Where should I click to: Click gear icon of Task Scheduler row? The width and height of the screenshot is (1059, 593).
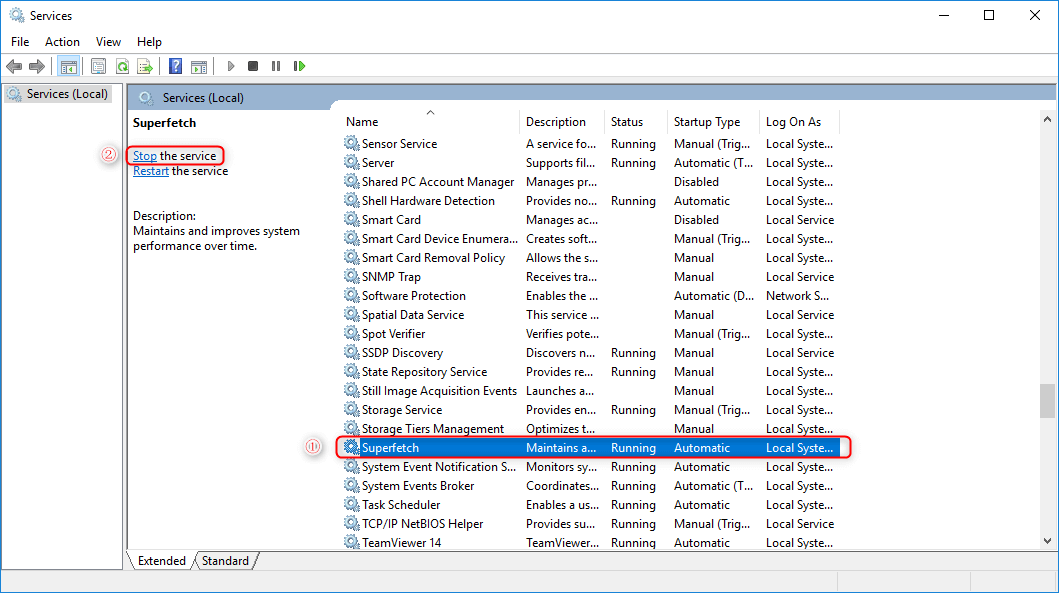(351, 504)
